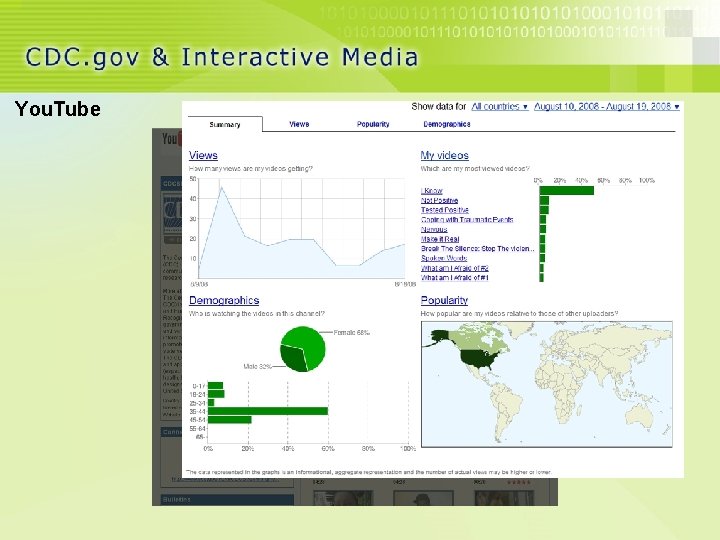Click 'How many views are my videos getting?' text
The image size is (720, 540).
click(x=251, y=169)
